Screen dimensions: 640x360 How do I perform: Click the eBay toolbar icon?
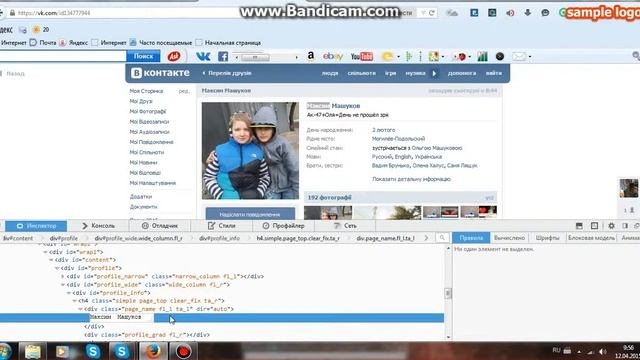point(333,56)
